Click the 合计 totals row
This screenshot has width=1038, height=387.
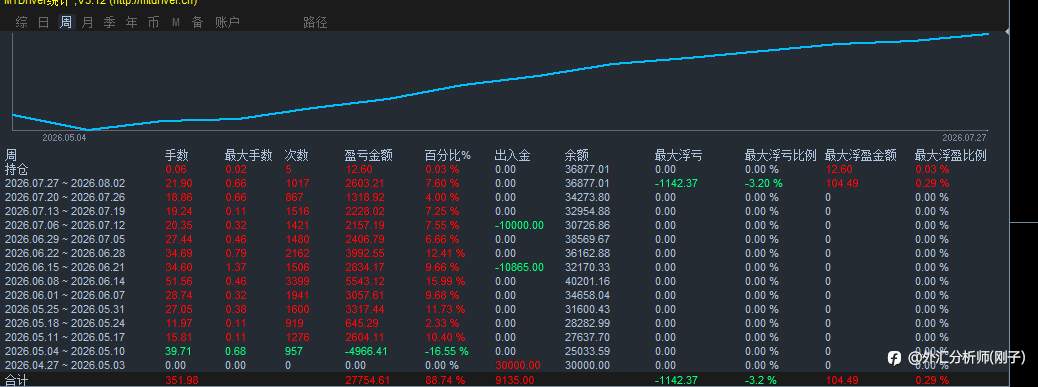pyautogui.click(x=503, y=380)
